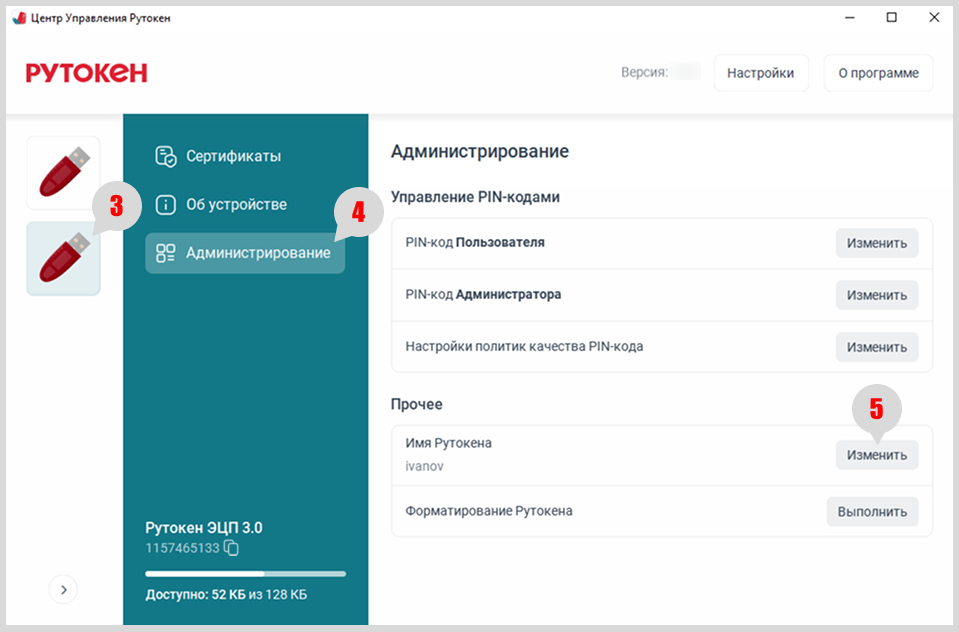Copy the token serial number 1157465133

point(232,548)
